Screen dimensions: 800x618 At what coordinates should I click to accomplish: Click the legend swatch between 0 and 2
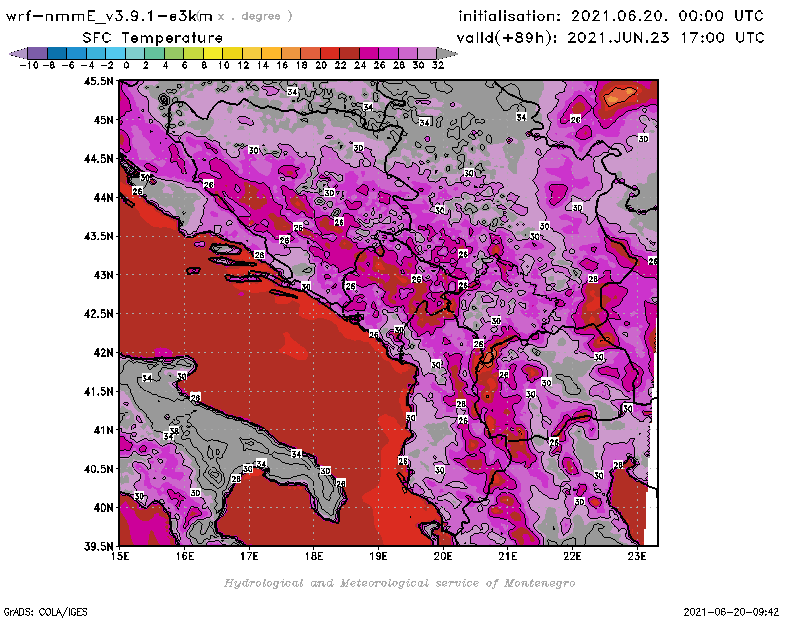(x=136, y=53)
